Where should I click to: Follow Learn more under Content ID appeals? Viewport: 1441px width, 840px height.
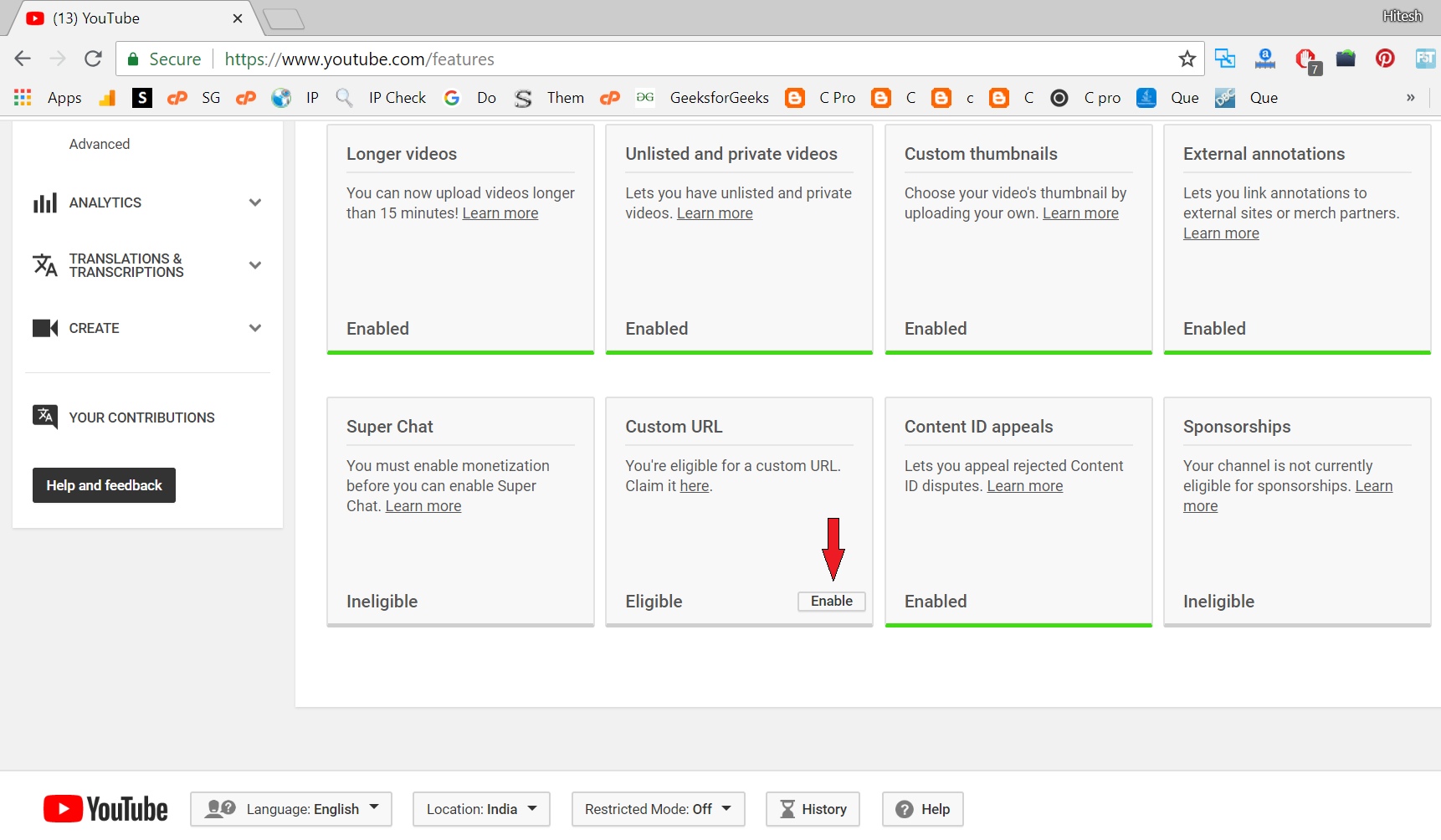tap(1025, 486)
